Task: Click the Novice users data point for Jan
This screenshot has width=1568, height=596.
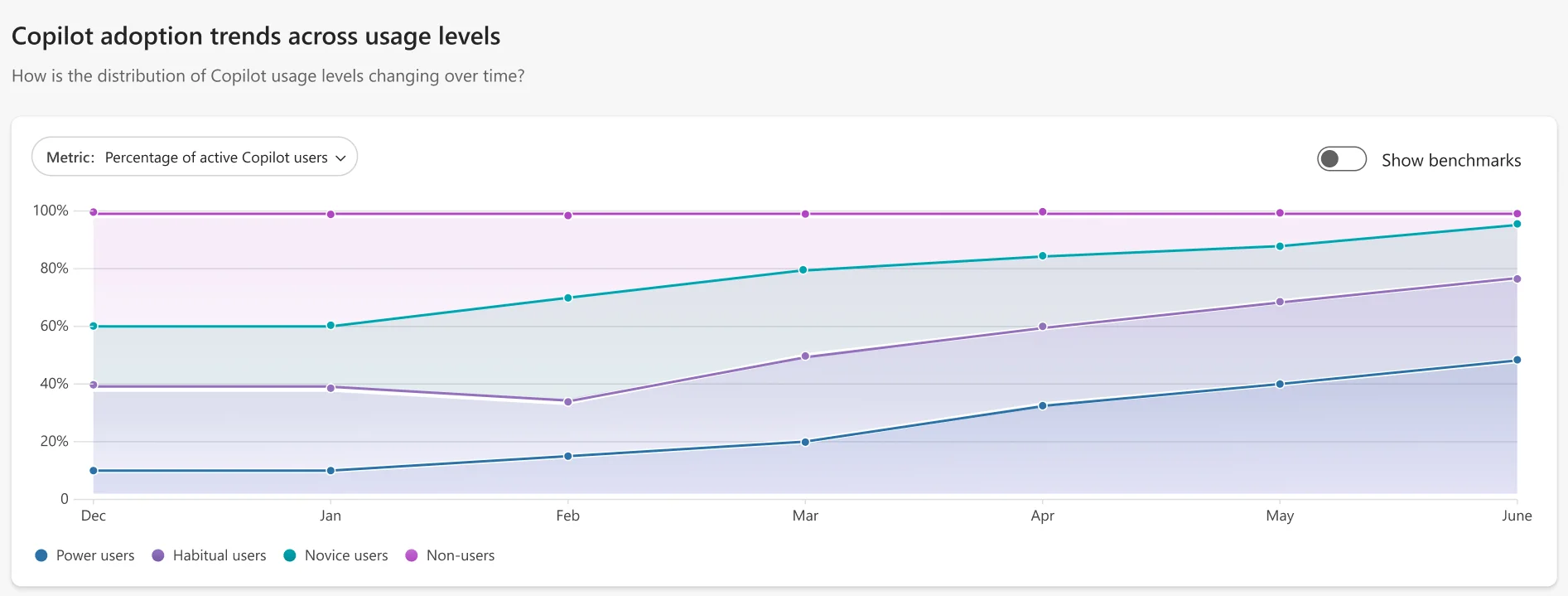Action: coord(330,326)
